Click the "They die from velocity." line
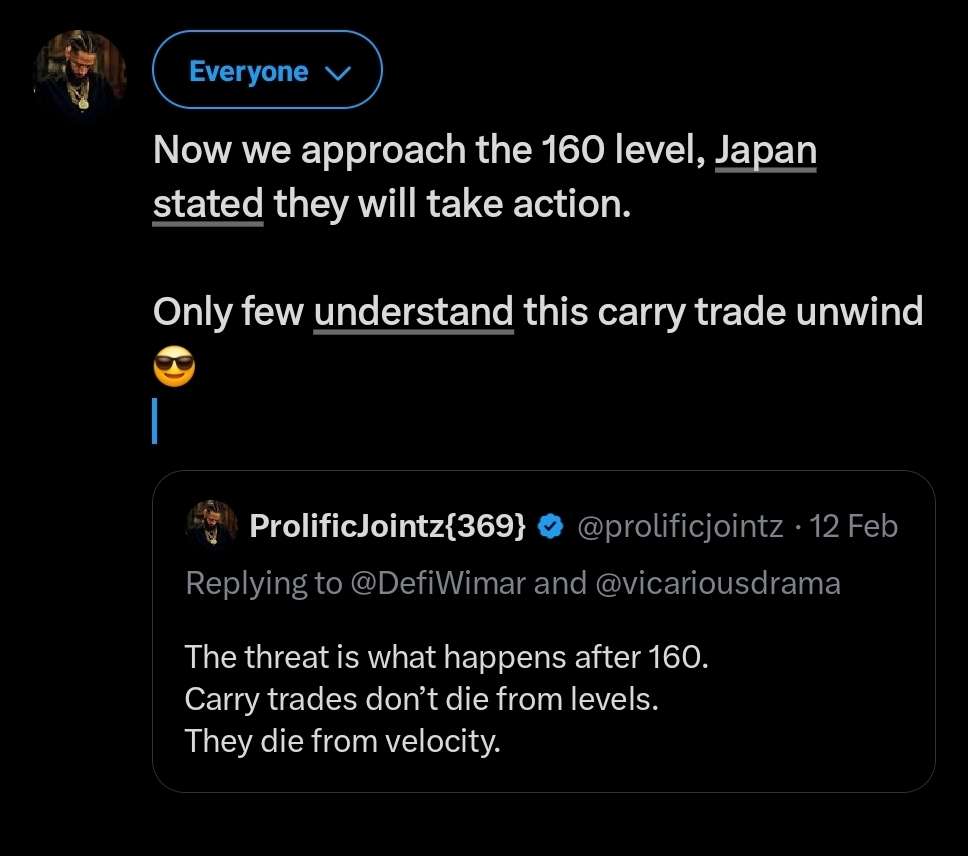The image size is (968, 856). point(341,742)
